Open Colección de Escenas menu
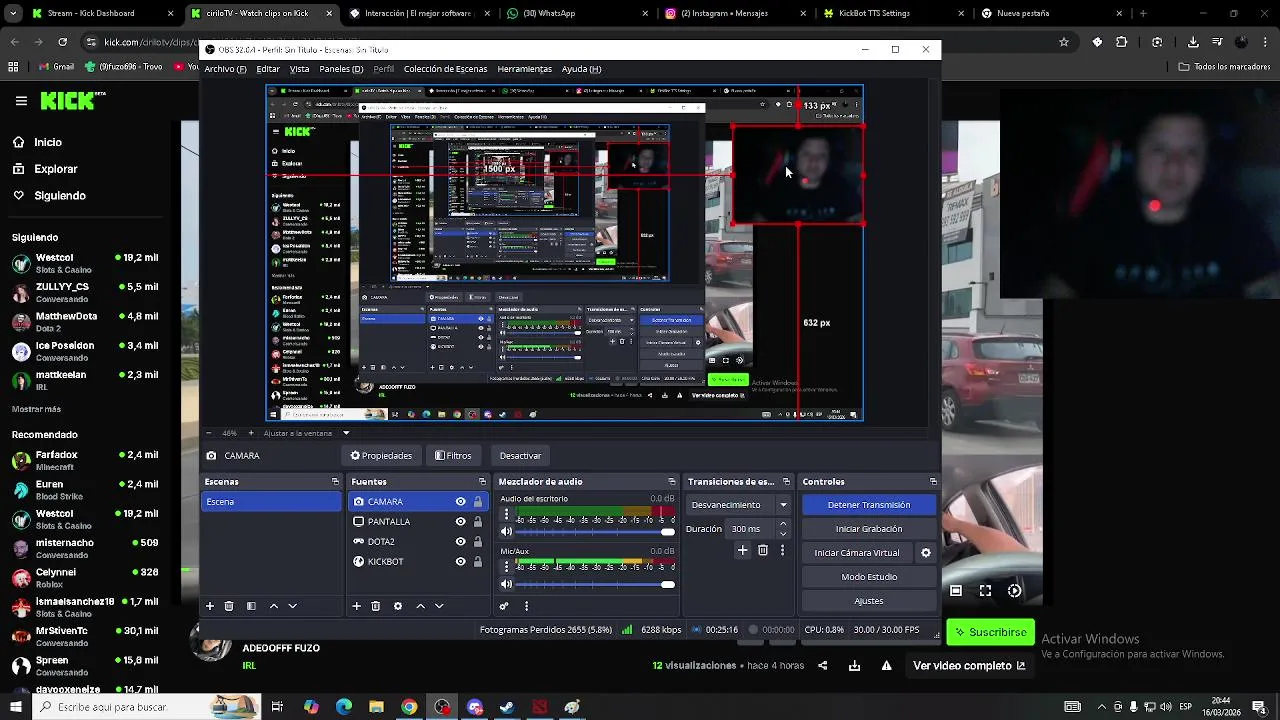The image size is (1280, 720). tap(445, 69)
